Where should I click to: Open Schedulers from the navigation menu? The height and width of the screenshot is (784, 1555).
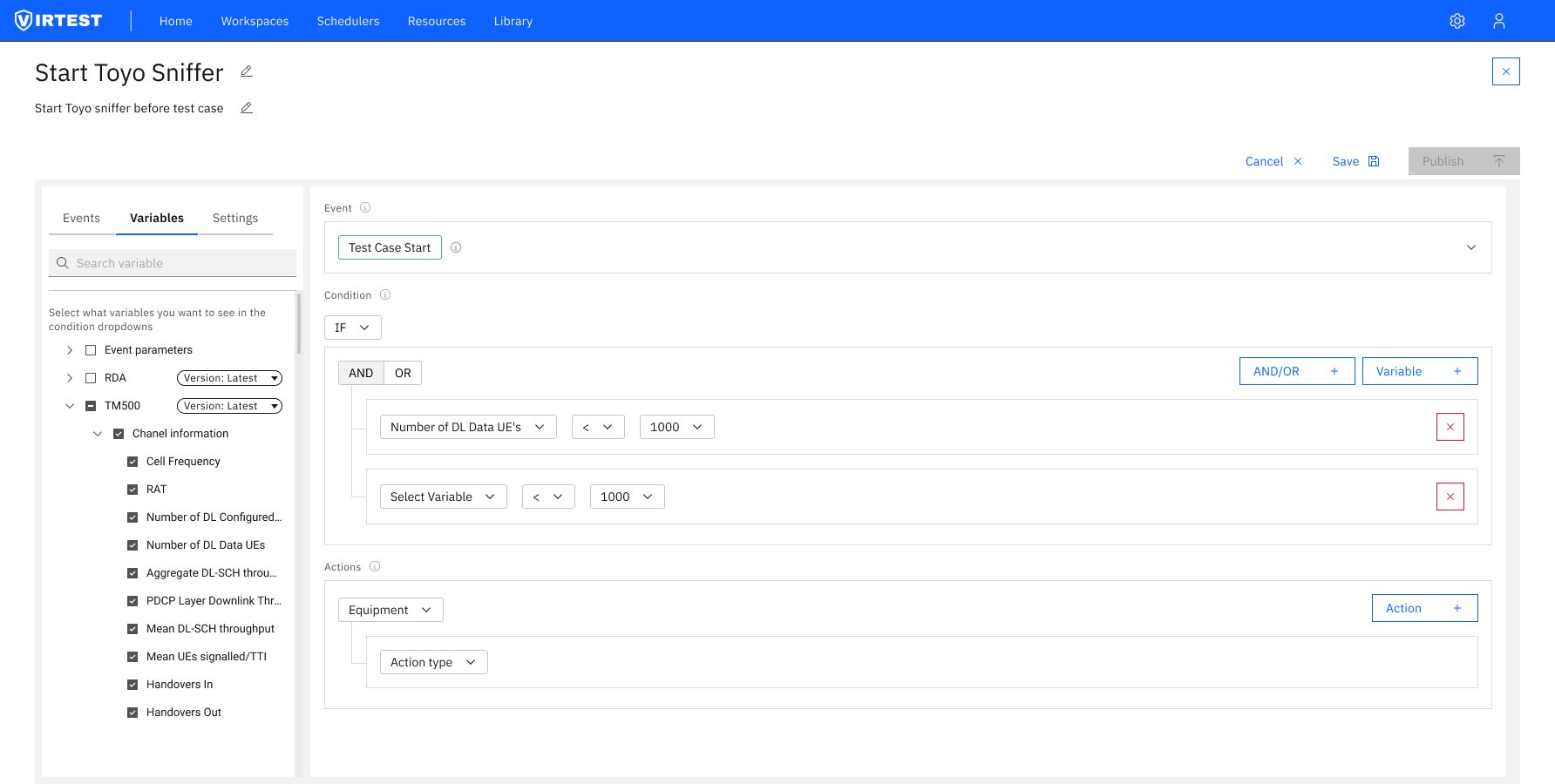coord(348,21)
